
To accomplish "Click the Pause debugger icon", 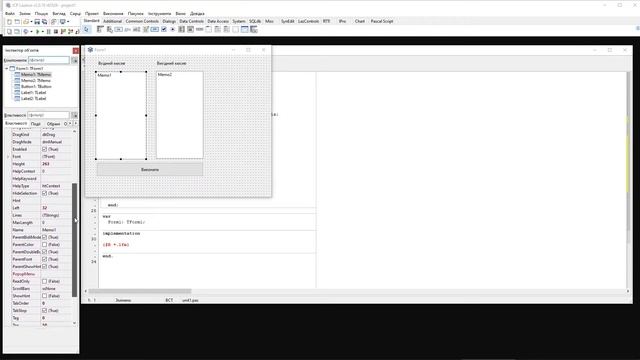I will pyautogui.click(x=49, y=31).
